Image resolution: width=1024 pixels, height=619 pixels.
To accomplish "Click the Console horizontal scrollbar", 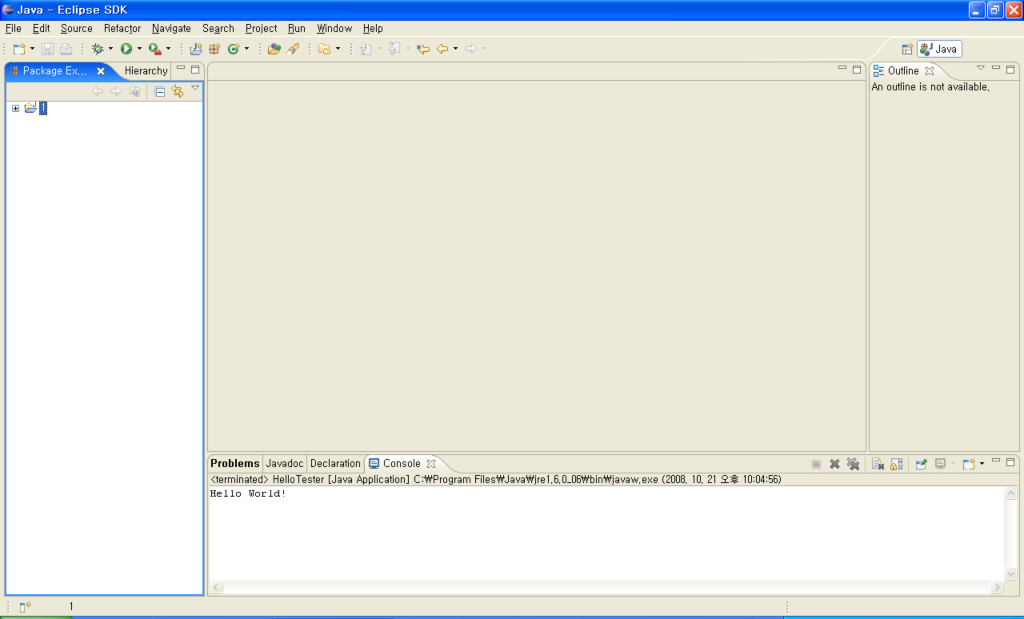I will pyautogui.click(x=607, y=588).
